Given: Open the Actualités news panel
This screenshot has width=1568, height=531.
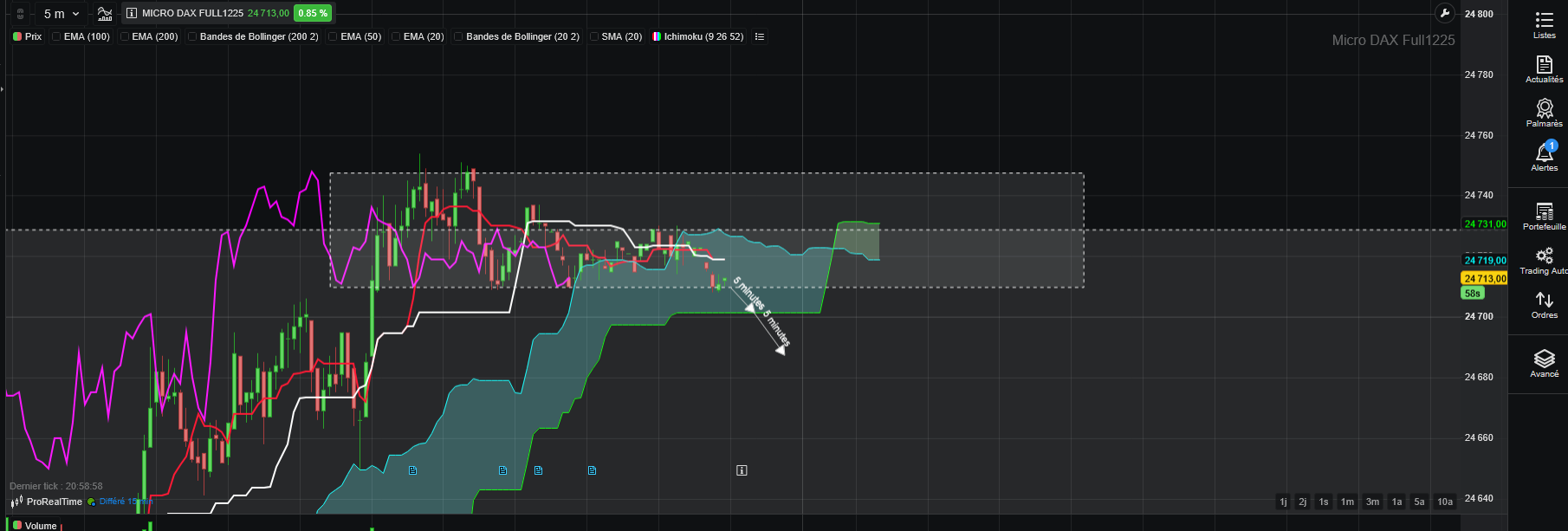Looking at the screenshot, I should pyautogui.click(x=1545, y=69).
